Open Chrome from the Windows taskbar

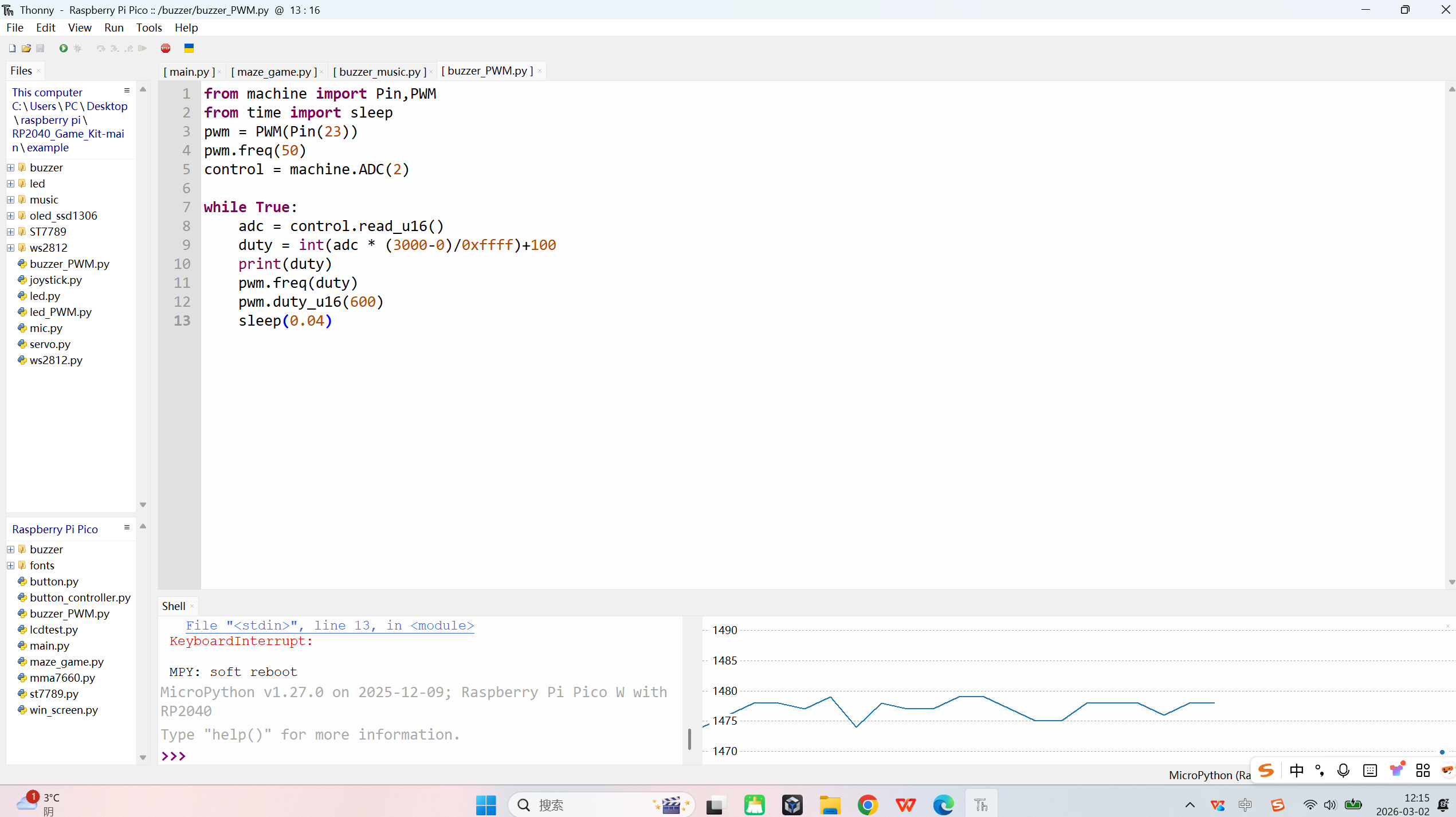point(868,805)
